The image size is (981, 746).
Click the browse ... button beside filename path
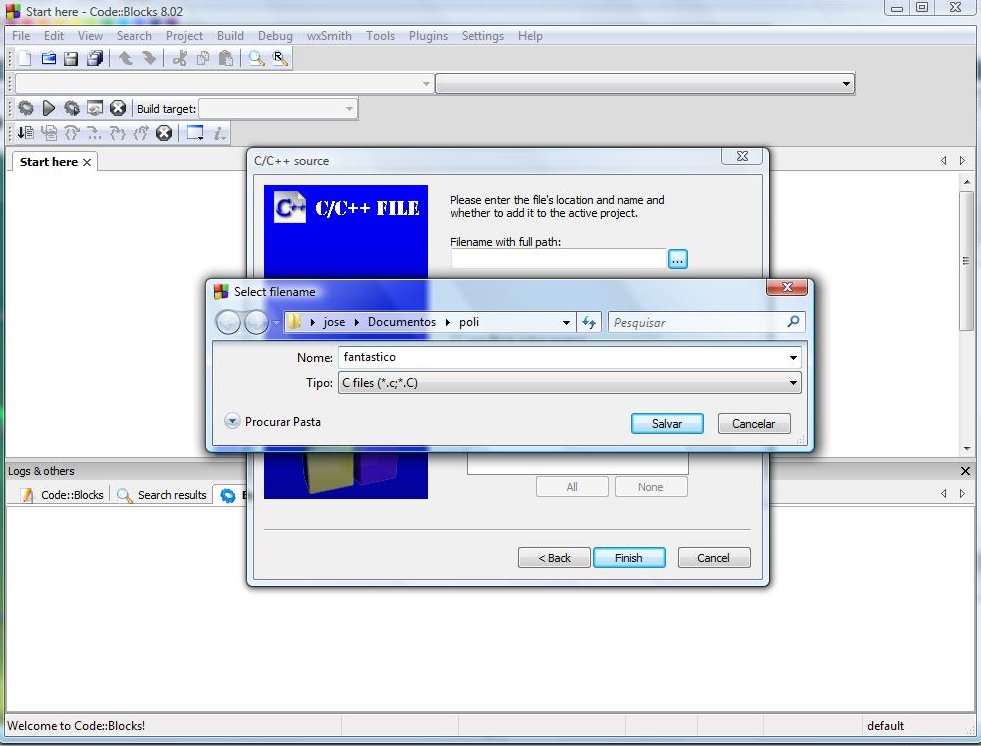(x=678, y=258)
